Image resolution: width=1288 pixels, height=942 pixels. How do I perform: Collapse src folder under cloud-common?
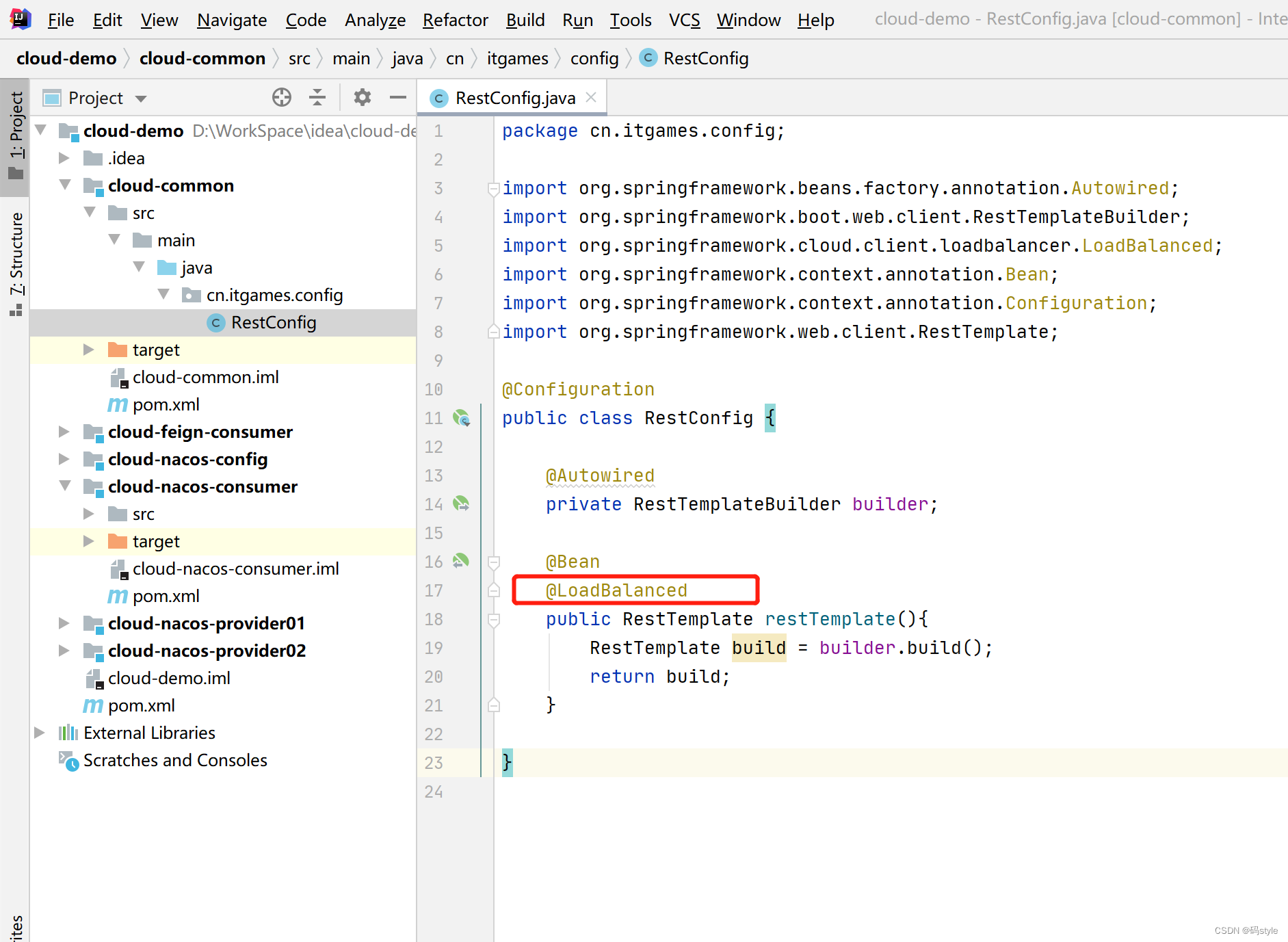[x=90, y=212]
